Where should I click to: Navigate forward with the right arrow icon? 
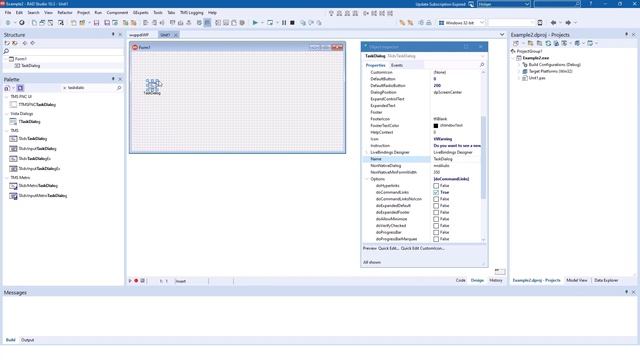tap(568, 23)
